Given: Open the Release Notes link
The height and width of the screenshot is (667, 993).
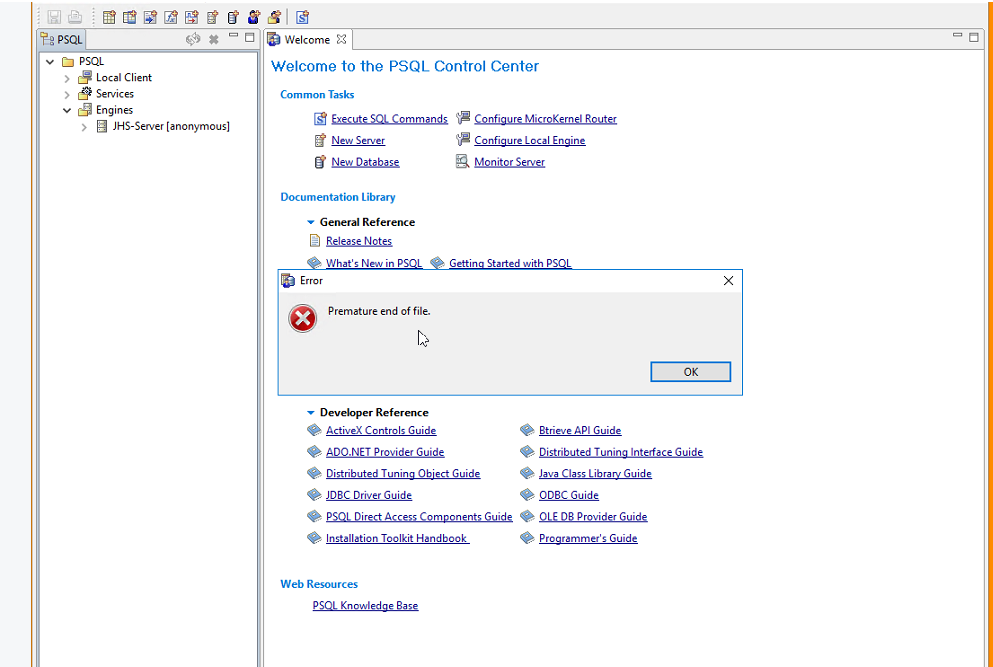Looking at the screenshot, I should 358,241.
